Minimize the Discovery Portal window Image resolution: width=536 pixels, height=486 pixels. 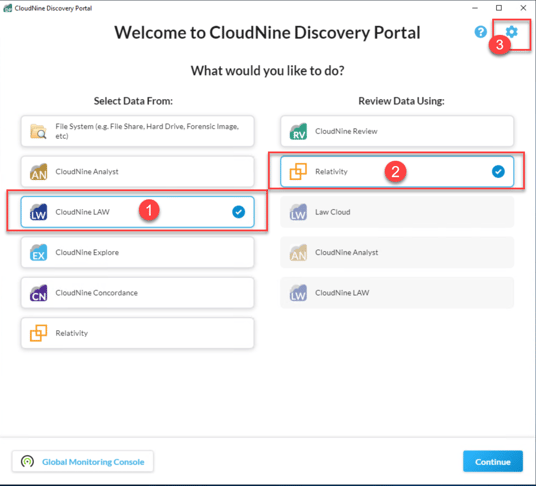coord(475,8)
